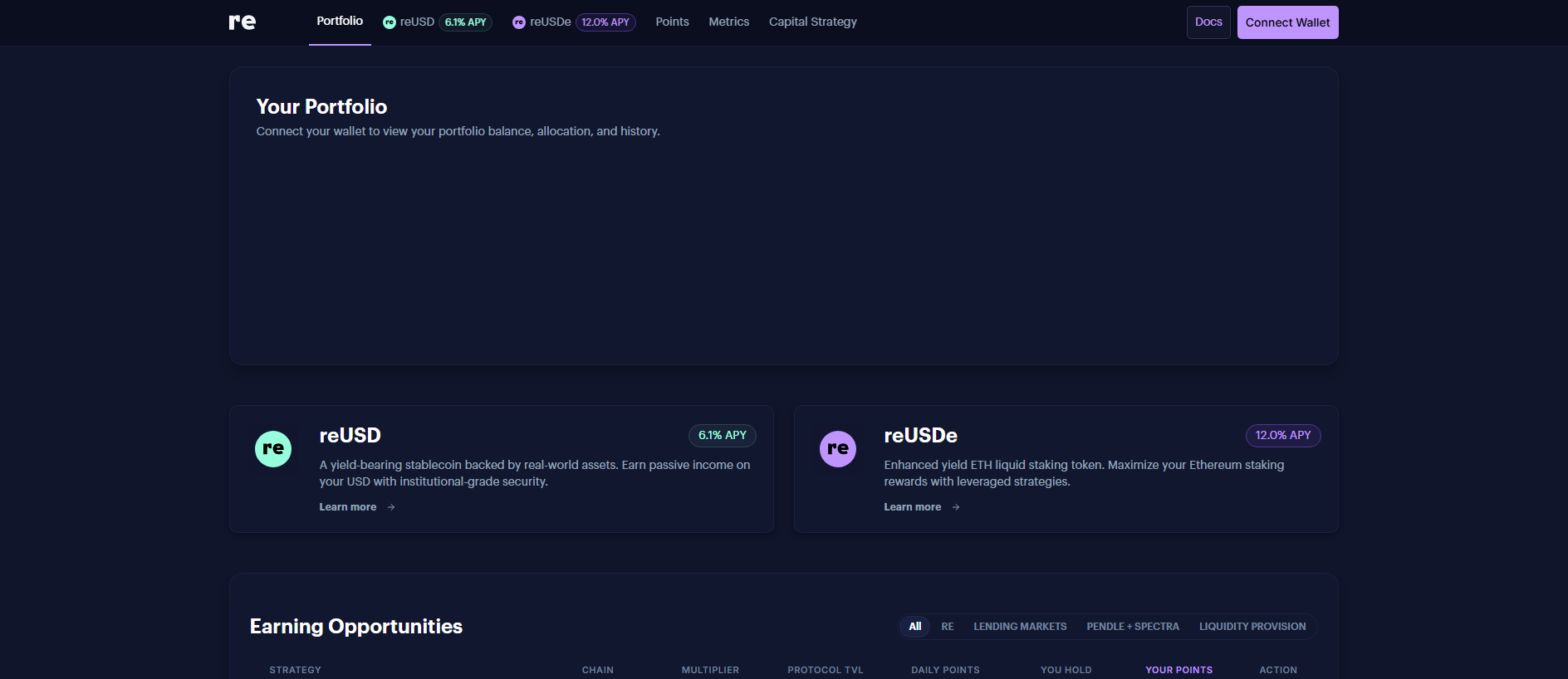Filter by Lending Markets
This screenshot has height=679, width=1568.
coord(1020,627)
